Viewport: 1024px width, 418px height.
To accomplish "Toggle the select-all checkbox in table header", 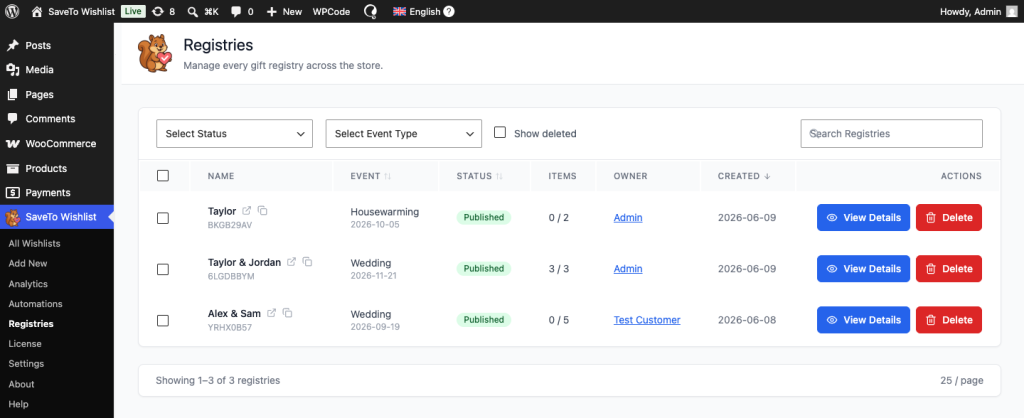I will [163, 176].
